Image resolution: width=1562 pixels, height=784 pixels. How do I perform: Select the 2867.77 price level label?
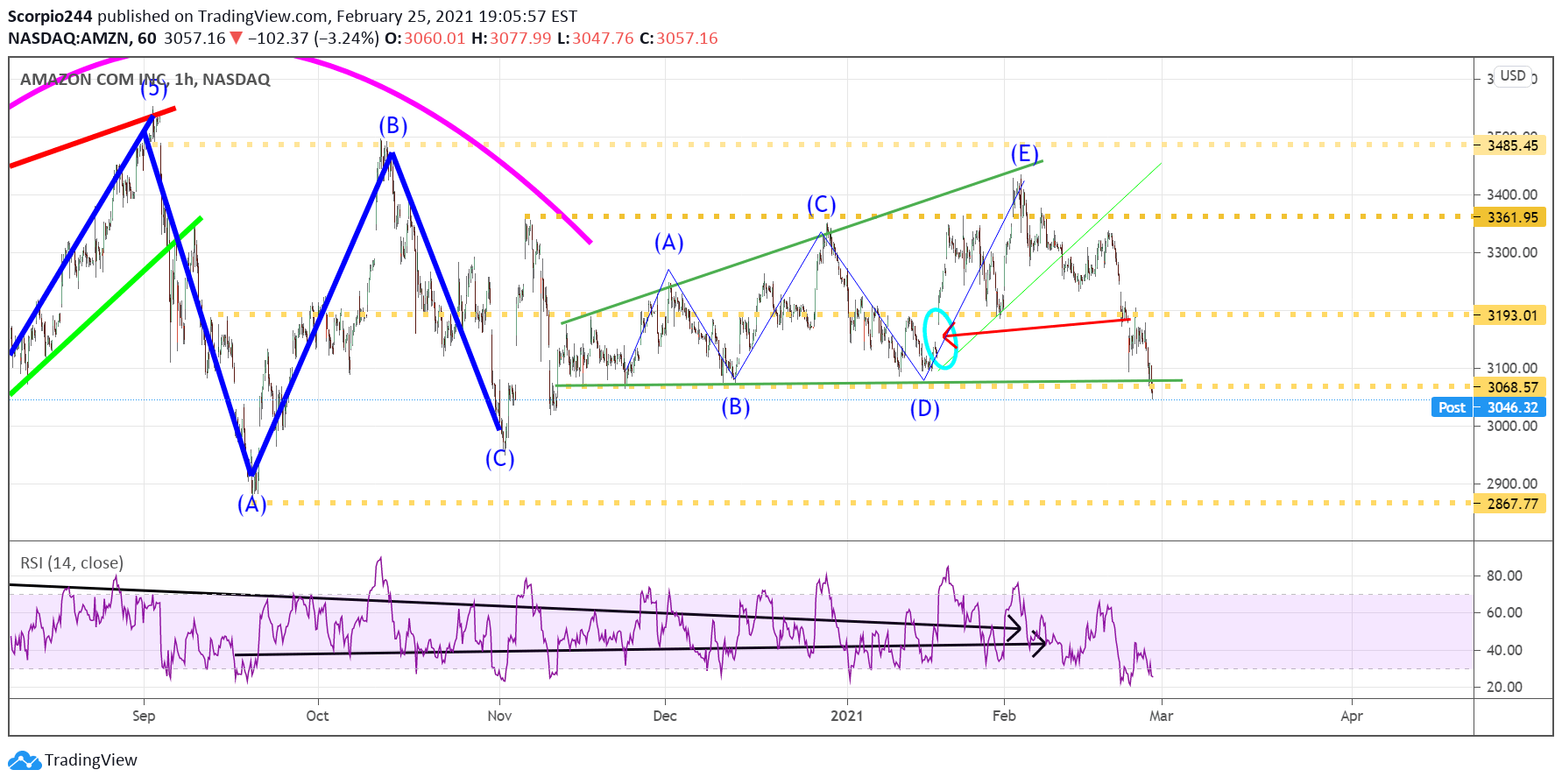click(1511, 504)
